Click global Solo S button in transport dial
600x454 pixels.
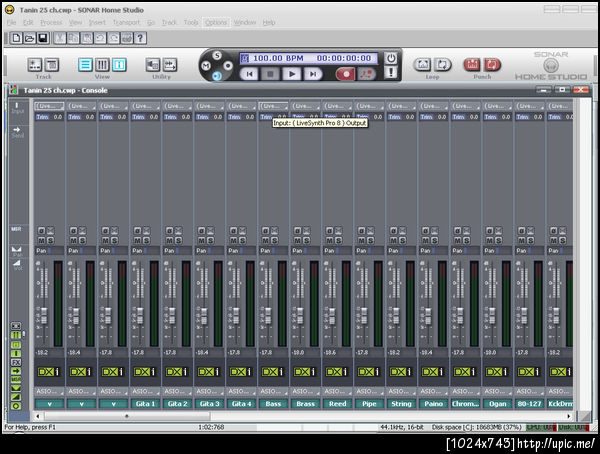click(x=217, y=56)
